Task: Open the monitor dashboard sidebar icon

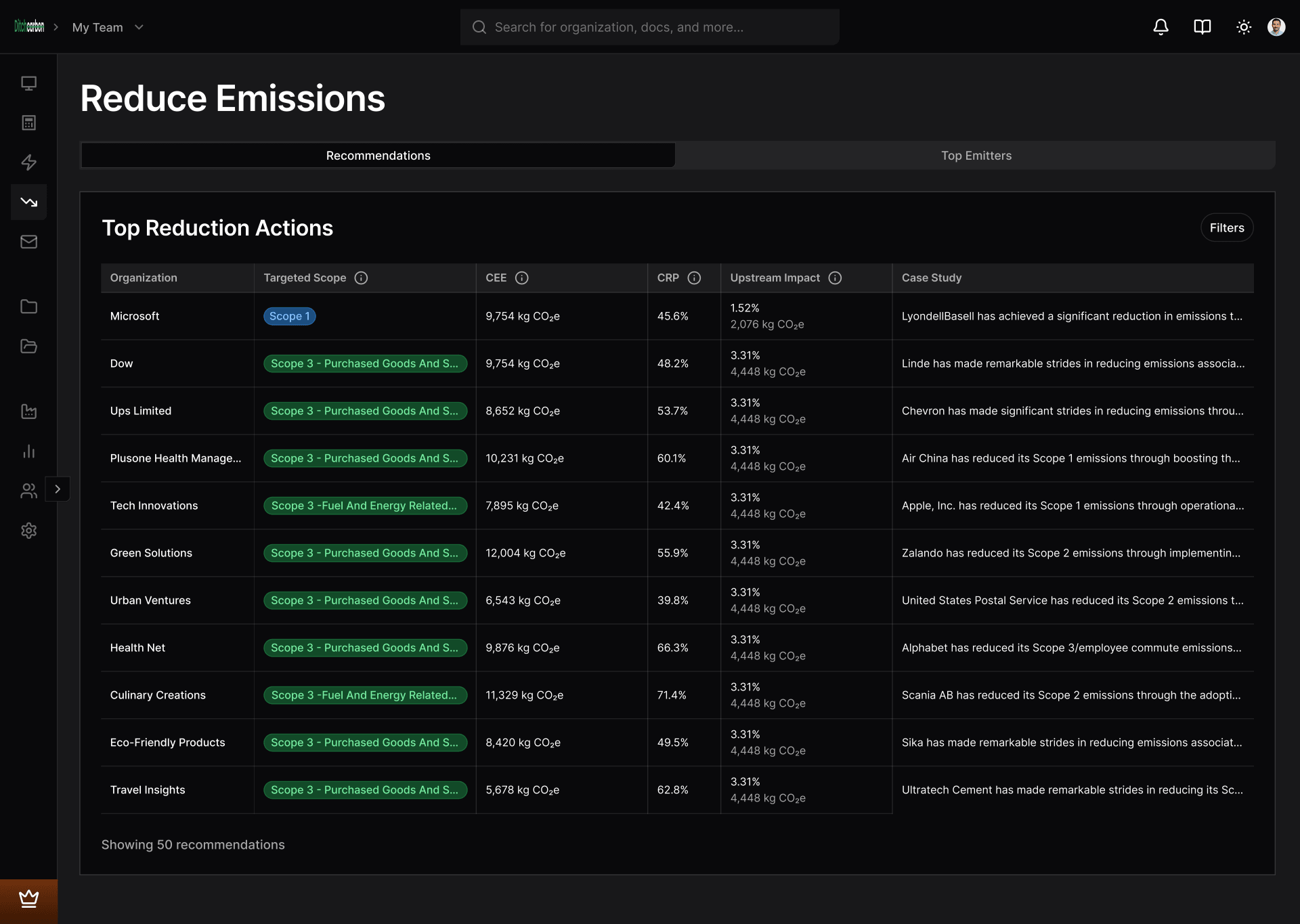Action: click(x=28, y=83)
